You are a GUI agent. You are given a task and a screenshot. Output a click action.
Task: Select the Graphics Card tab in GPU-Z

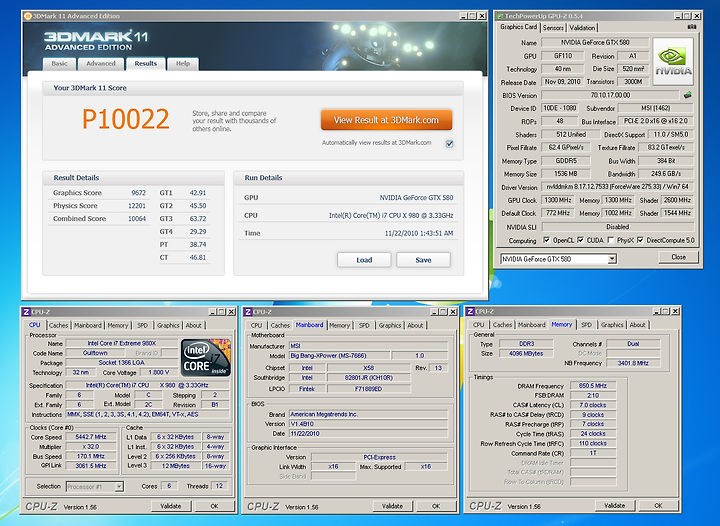coord(518,27)
